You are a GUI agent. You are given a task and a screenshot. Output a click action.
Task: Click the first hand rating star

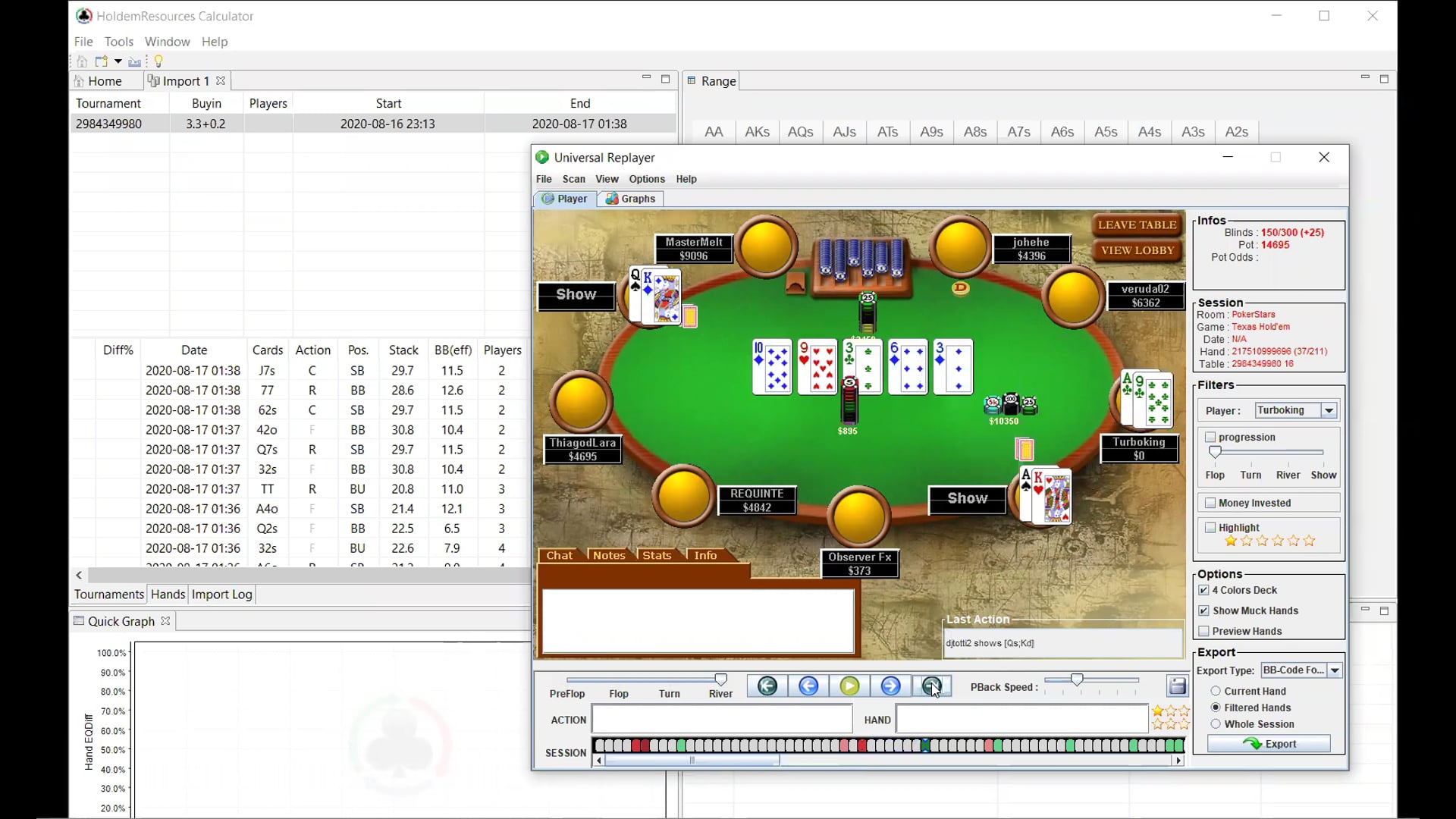tap(1158, 711)
